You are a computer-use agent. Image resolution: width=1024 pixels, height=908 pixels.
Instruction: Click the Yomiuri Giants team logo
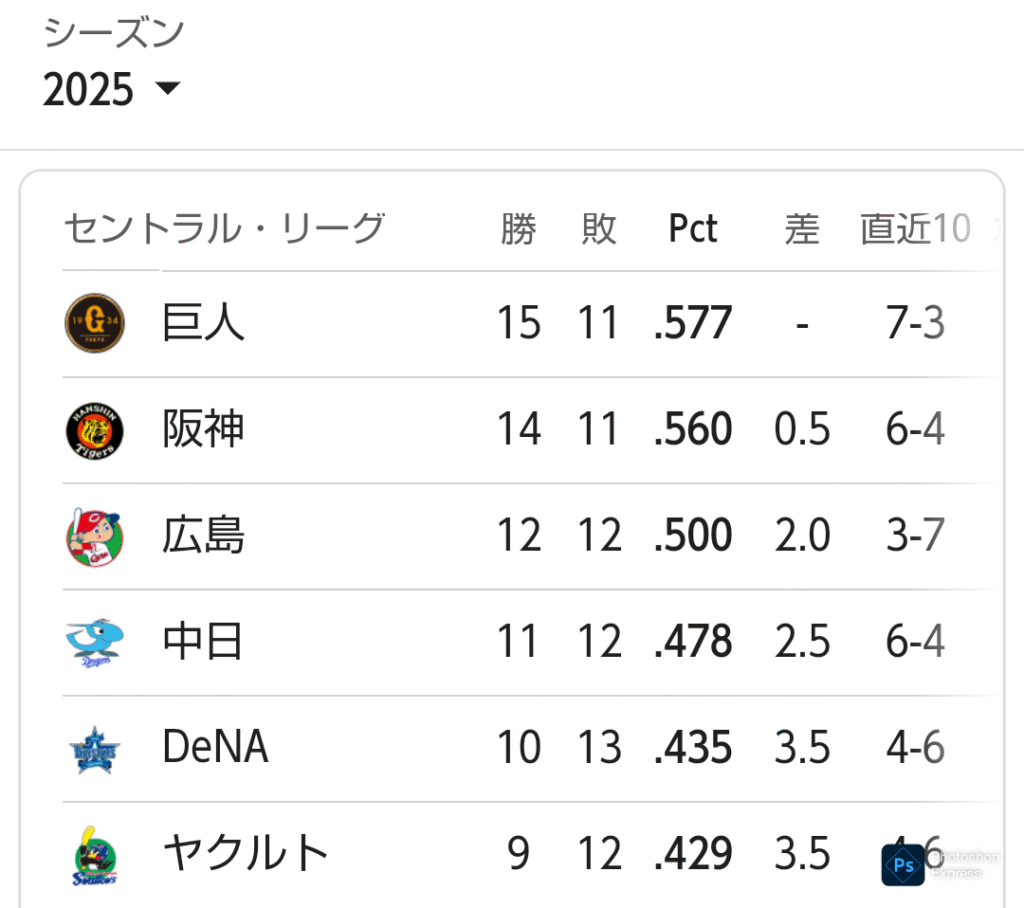pyautogui.click(x=95, y=323)
